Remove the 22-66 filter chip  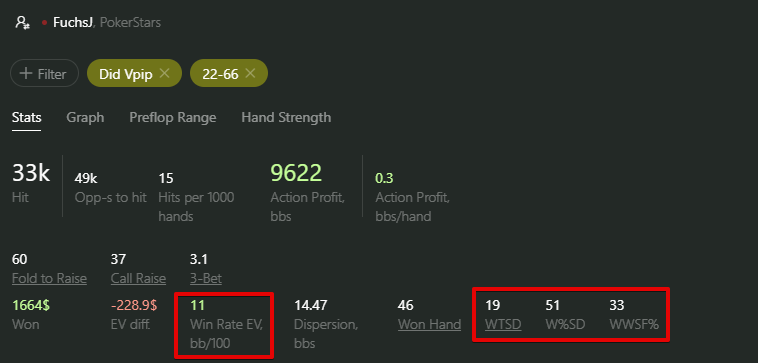pyautogui.click(x=250, y=73)
